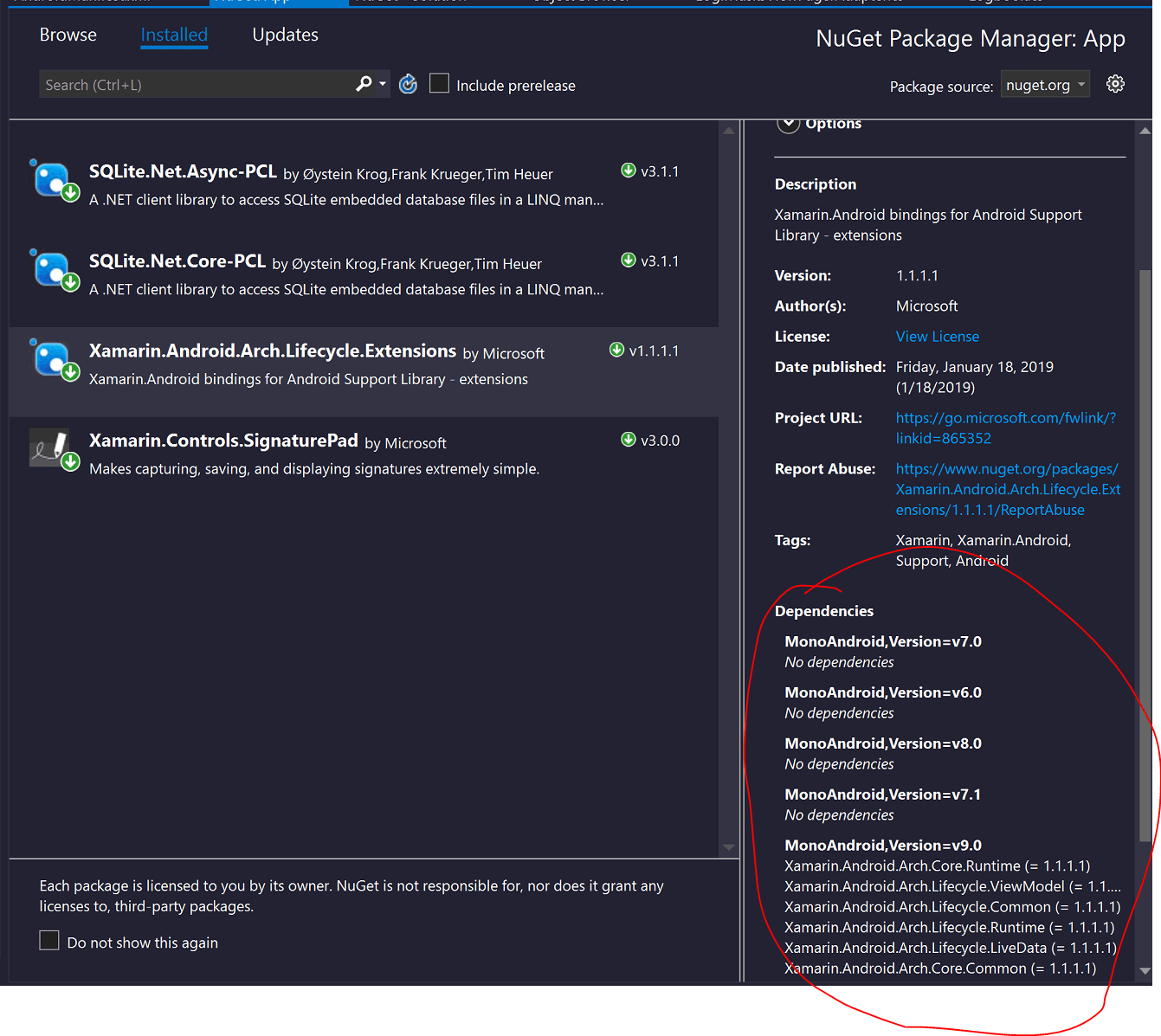The height and width of the screenshot is (1036, 1161).
Task: Click the Xamarin.Android.Arch.Lifecycle.LiveData dependency entry
Action: [950, 949]
